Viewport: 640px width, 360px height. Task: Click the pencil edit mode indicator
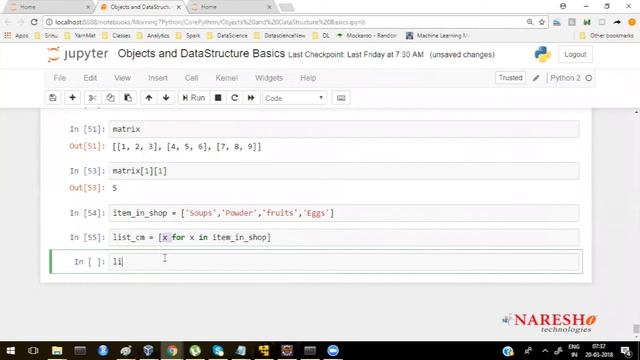[536, 78]
